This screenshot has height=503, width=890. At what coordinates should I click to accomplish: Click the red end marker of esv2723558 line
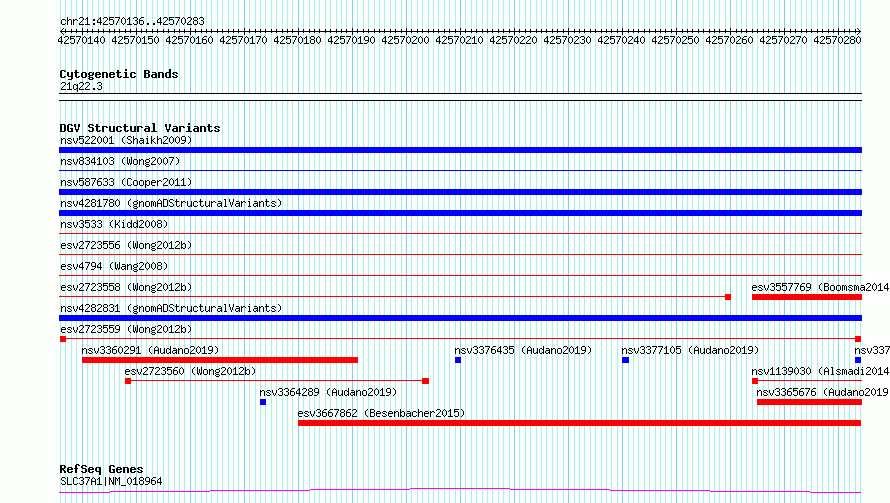point(728,297)
